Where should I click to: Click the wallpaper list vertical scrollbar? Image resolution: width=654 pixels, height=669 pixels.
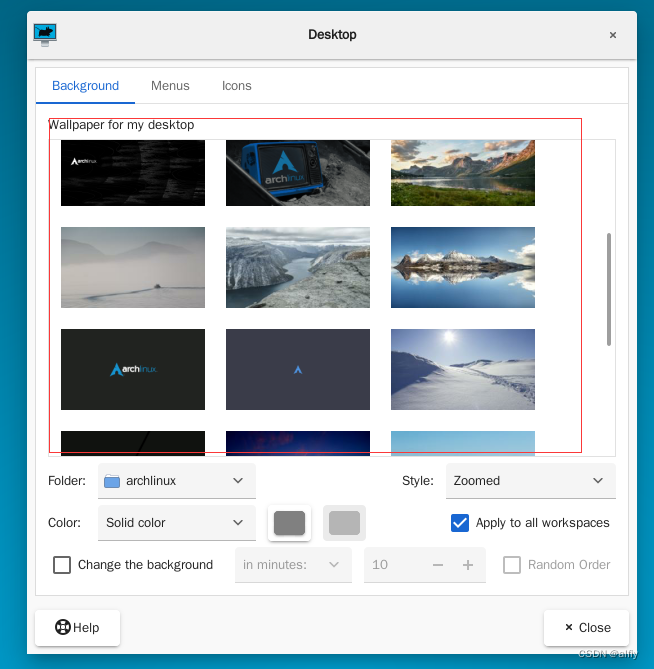(x=609, y=289)
